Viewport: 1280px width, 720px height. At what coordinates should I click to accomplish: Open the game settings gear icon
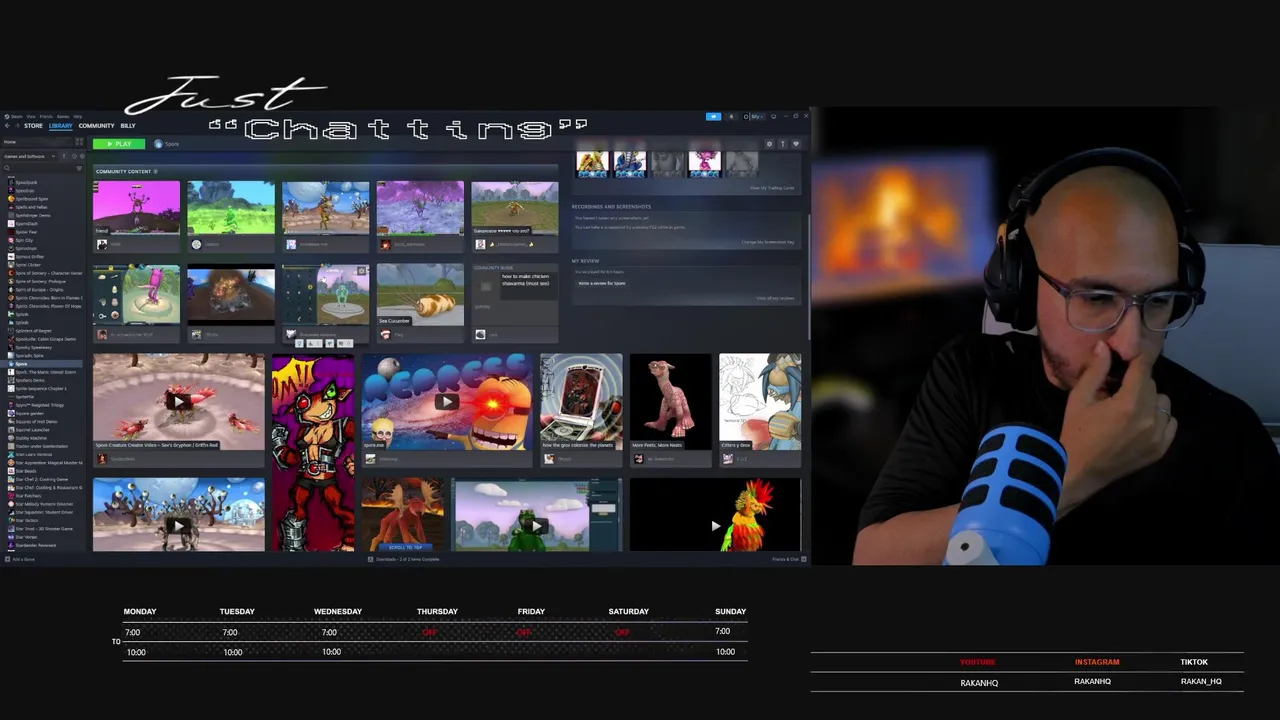tap(769, 144)
